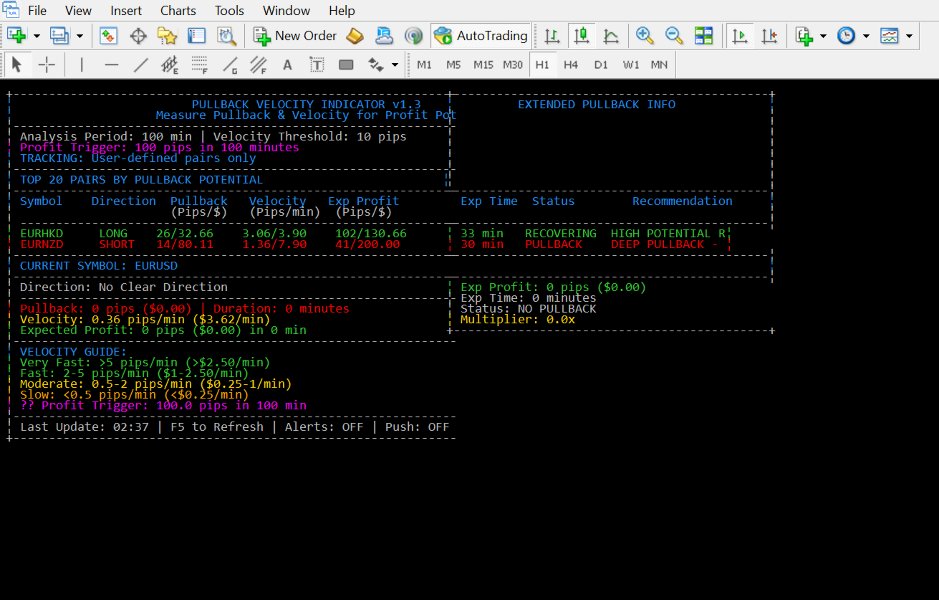Viewport: 939px width, 600px height.
Task: Click the New Order button
Action: pyautogui.click(x=295, y=36)
